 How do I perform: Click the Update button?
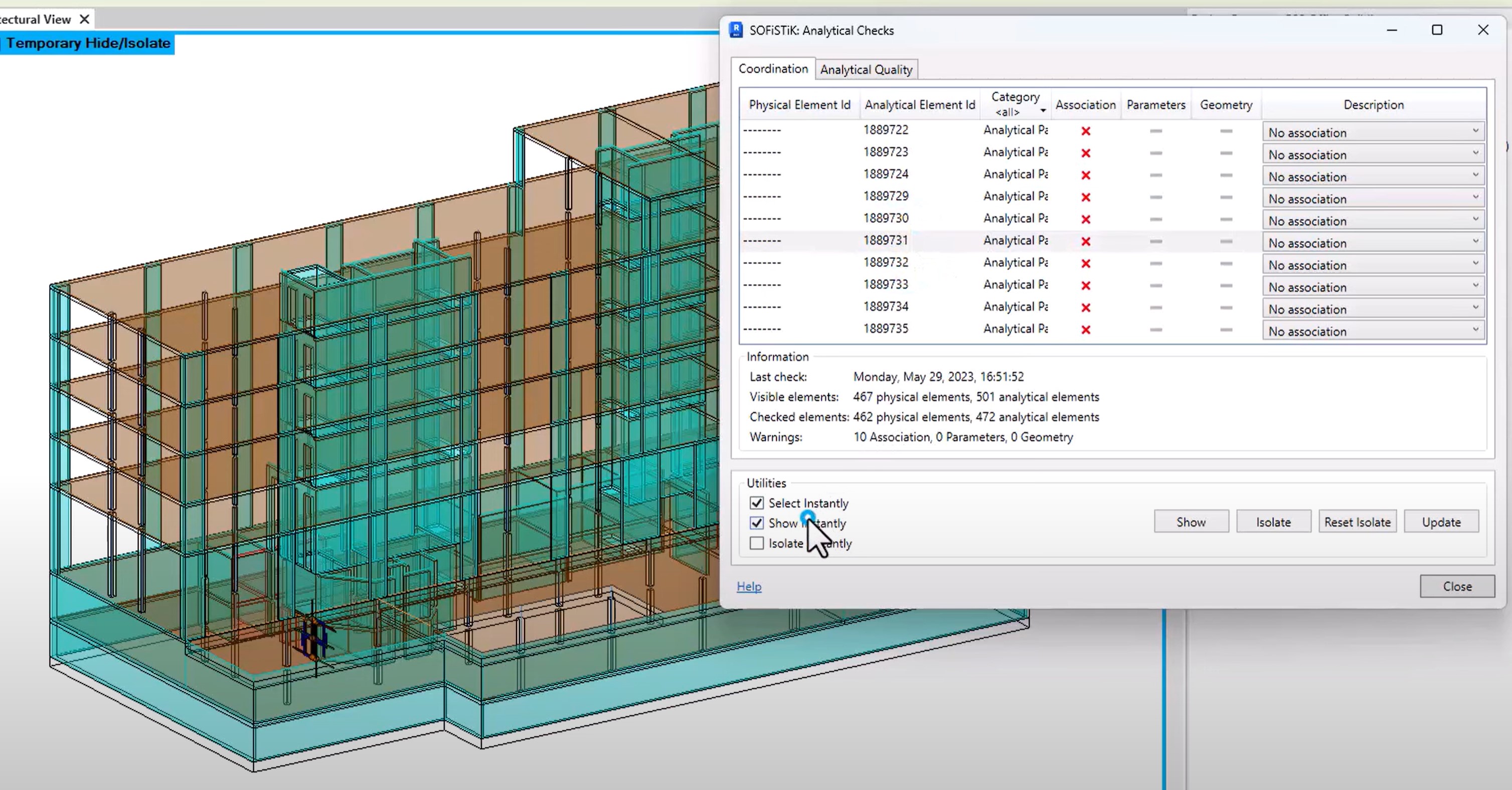click(1440, 522)
